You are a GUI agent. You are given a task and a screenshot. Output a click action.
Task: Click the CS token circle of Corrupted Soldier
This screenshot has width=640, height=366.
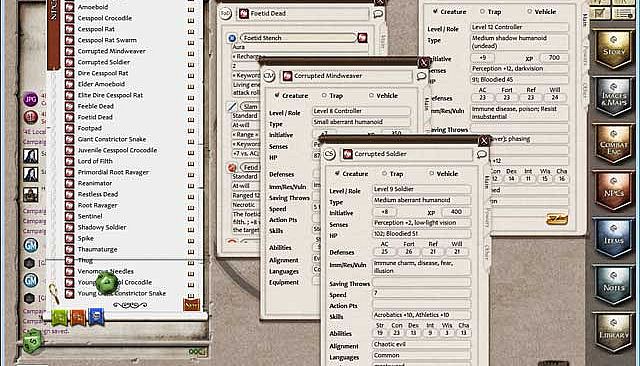coord(329,154)
